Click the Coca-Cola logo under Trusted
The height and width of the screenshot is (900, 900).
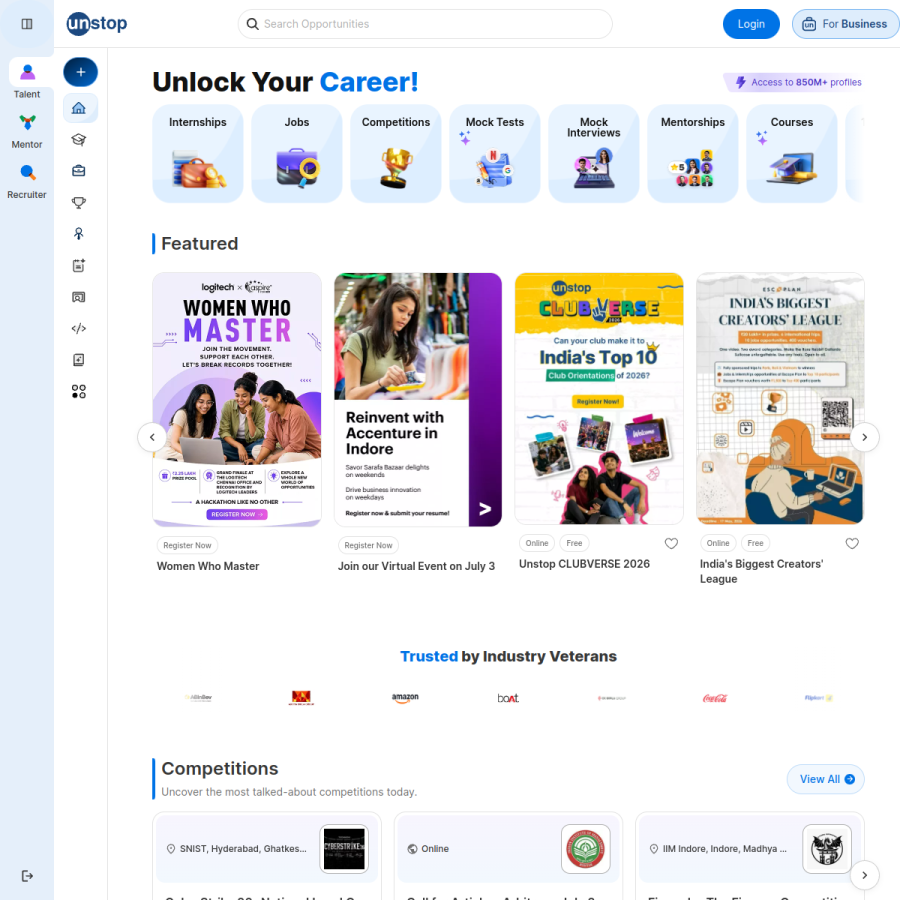715,698
